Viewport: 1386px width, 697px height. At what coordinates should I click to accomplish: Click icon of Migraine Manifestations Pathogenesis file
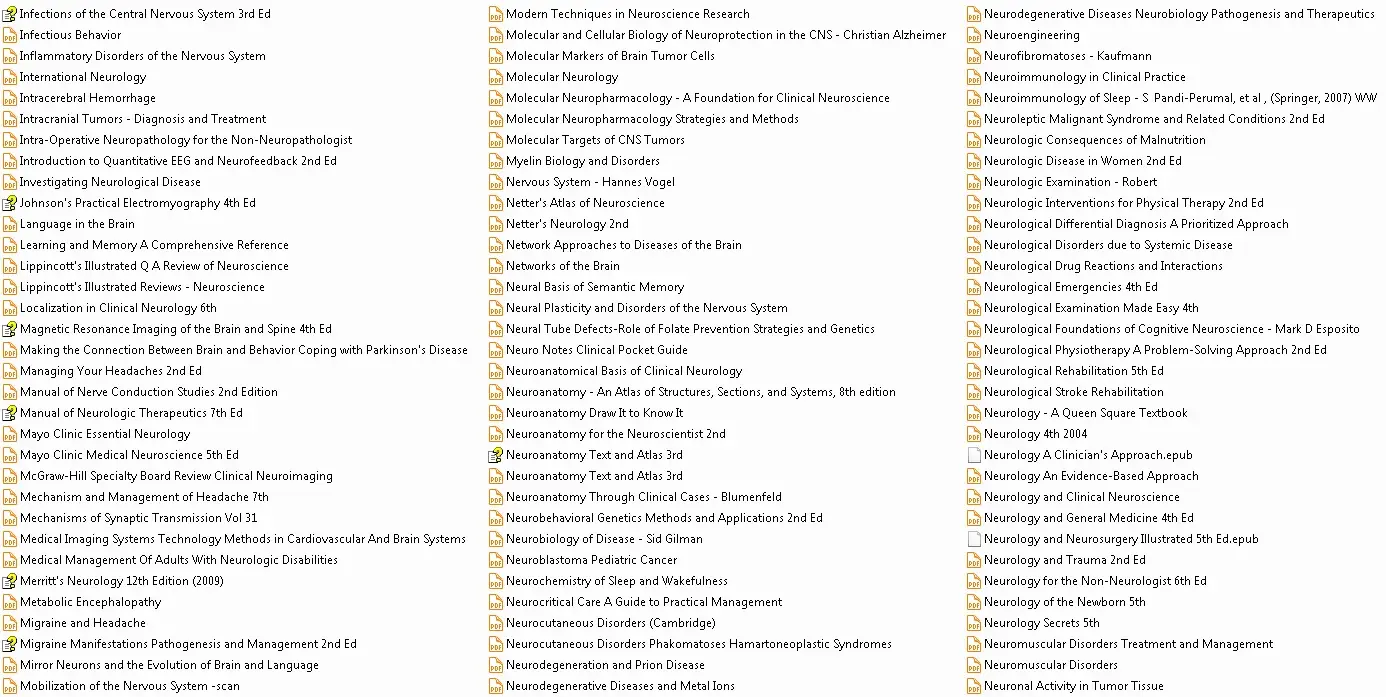[x=9, y=644]
